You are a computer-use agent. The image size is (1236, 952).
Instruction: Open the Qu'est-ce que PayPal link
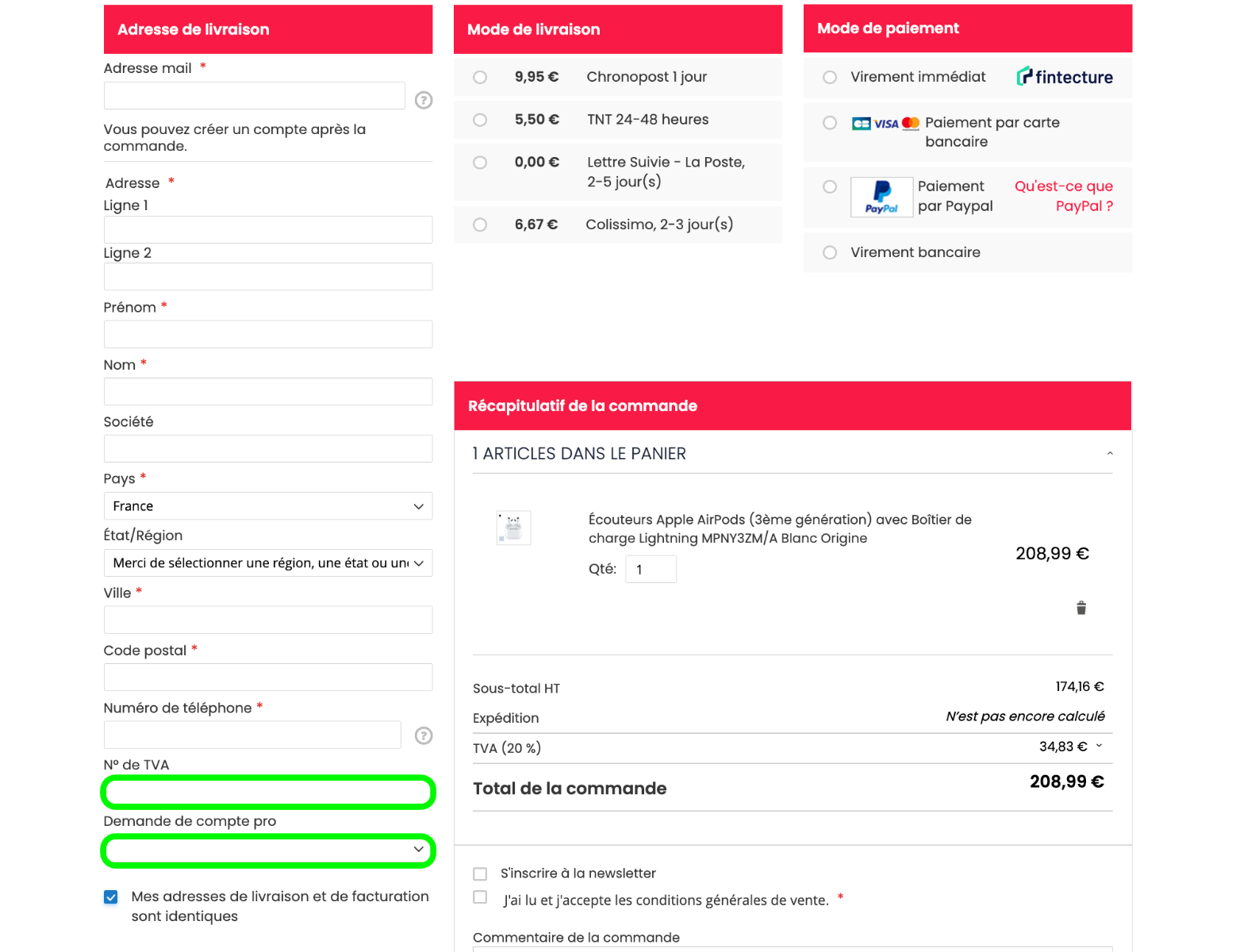(1064, 196)
